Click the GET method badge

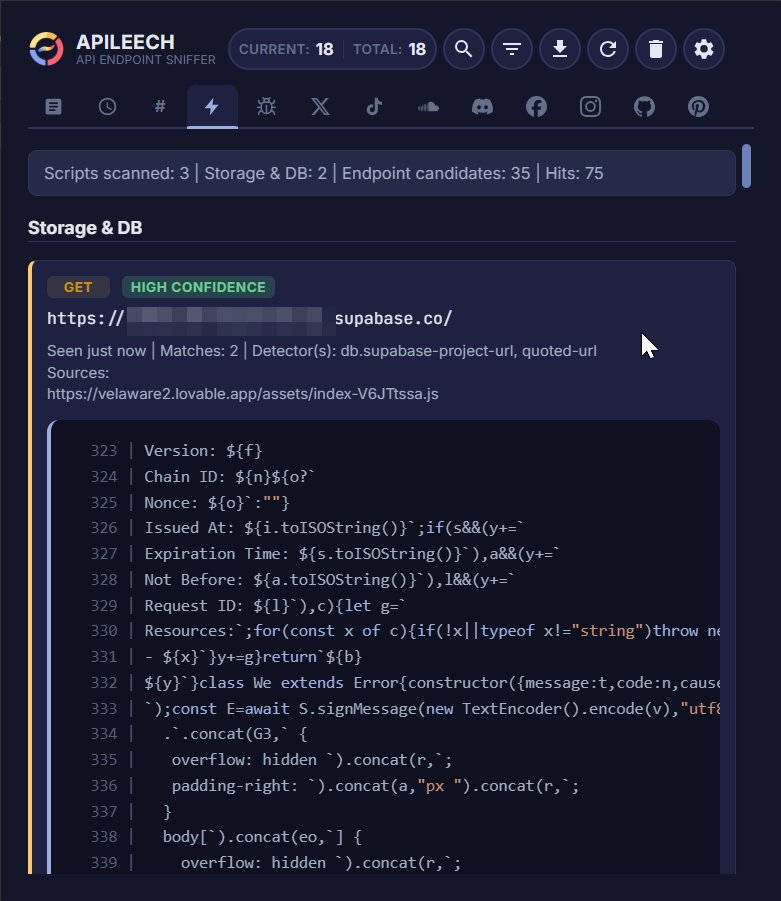(x=78, y=287)
